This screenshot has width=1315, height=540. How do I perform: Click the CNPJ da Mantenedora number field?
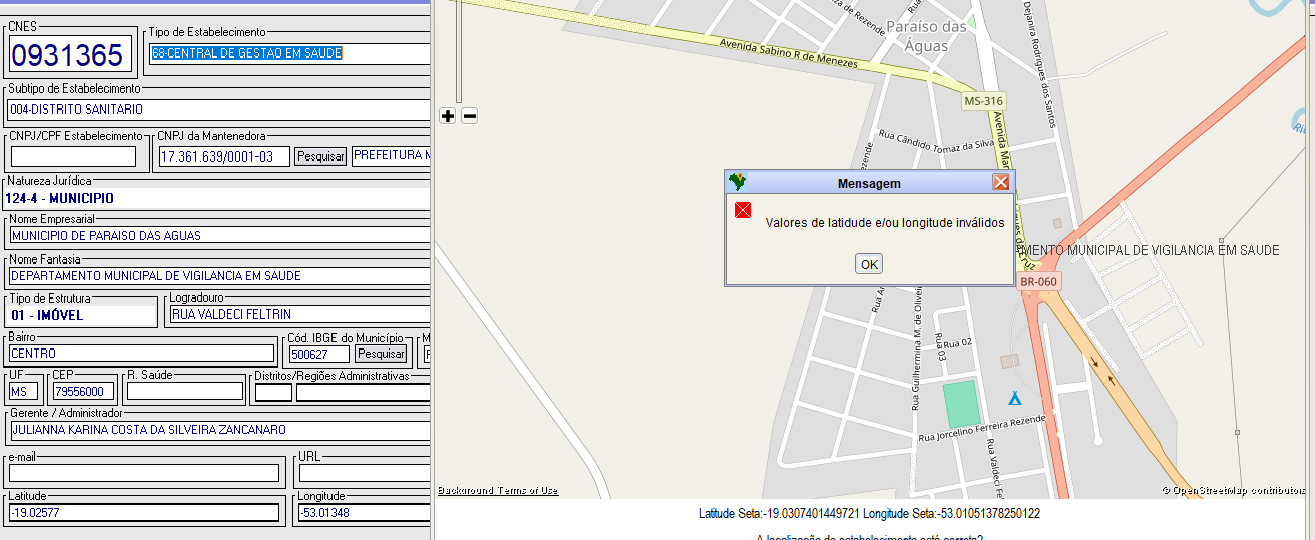point(224,156)
